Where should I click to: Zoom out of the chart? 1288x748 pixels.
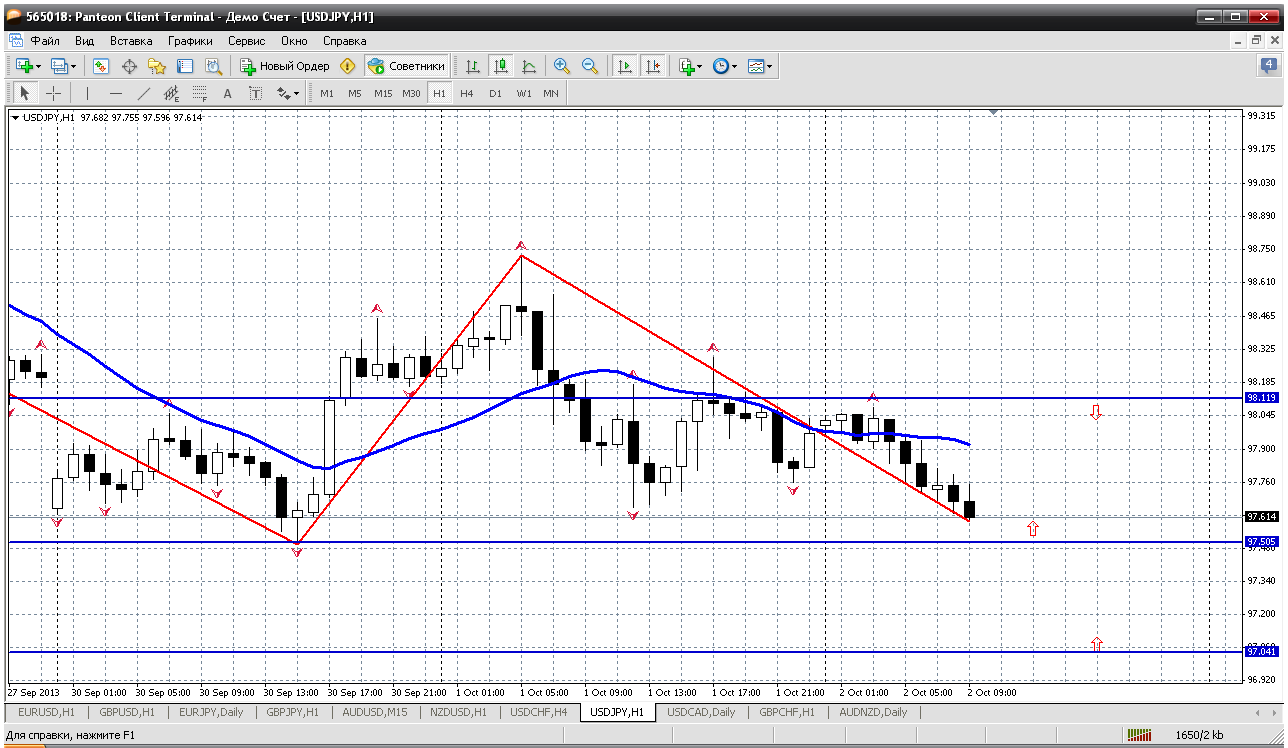pos(590,66)
